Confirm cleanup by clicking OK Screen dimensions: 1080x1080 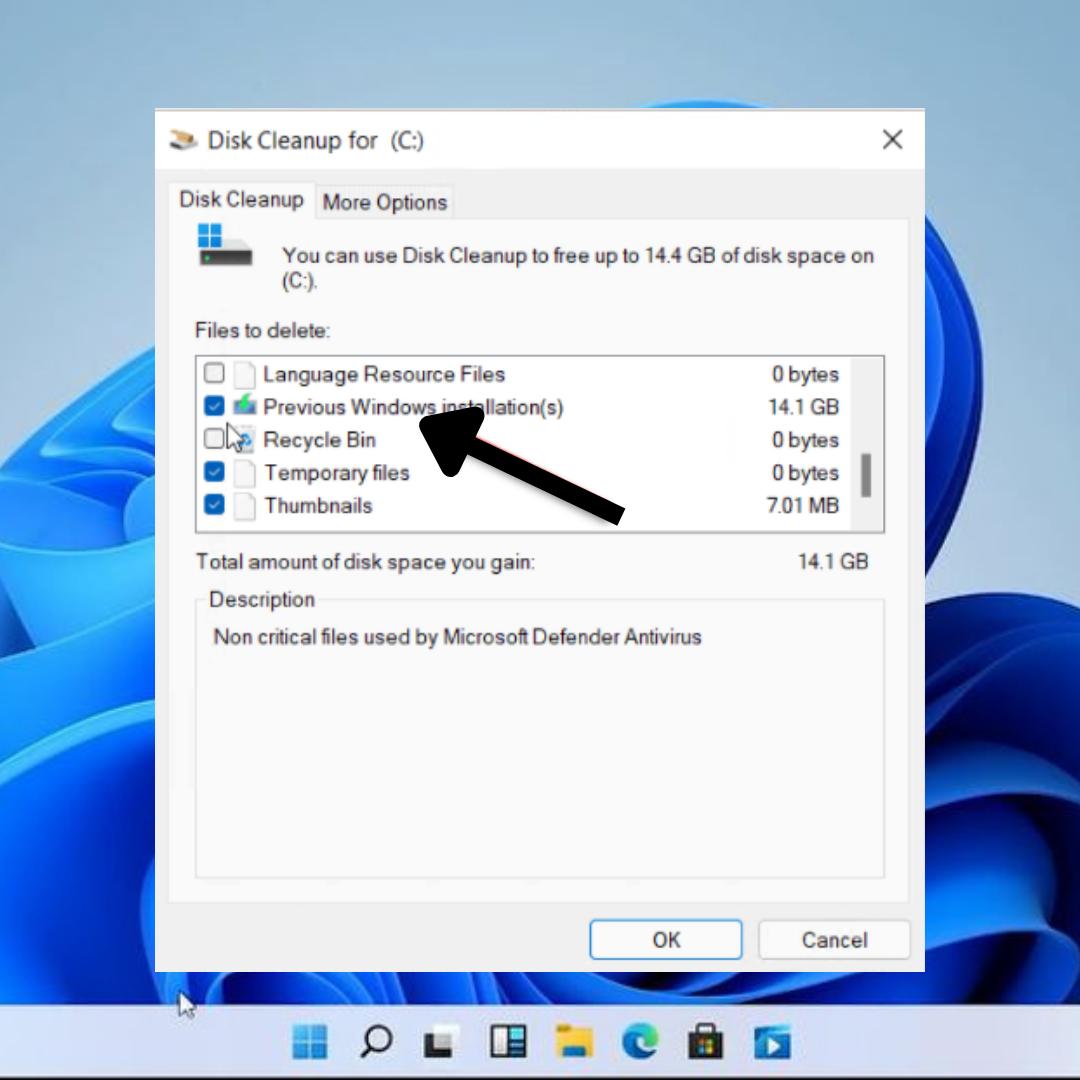click(x=665, y=939)
